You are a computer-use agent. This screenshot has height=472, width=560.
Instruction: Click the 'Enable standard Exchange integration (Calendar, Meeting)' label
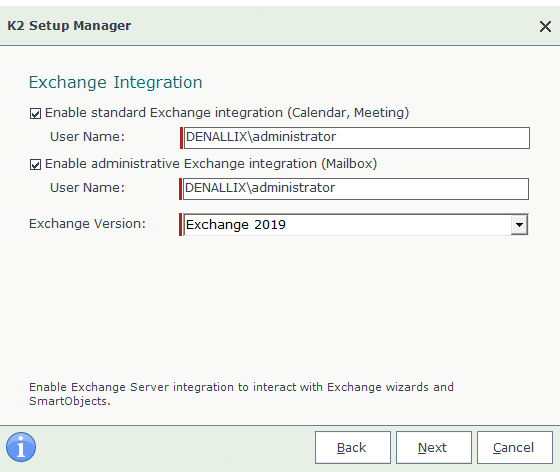(227, 113)
